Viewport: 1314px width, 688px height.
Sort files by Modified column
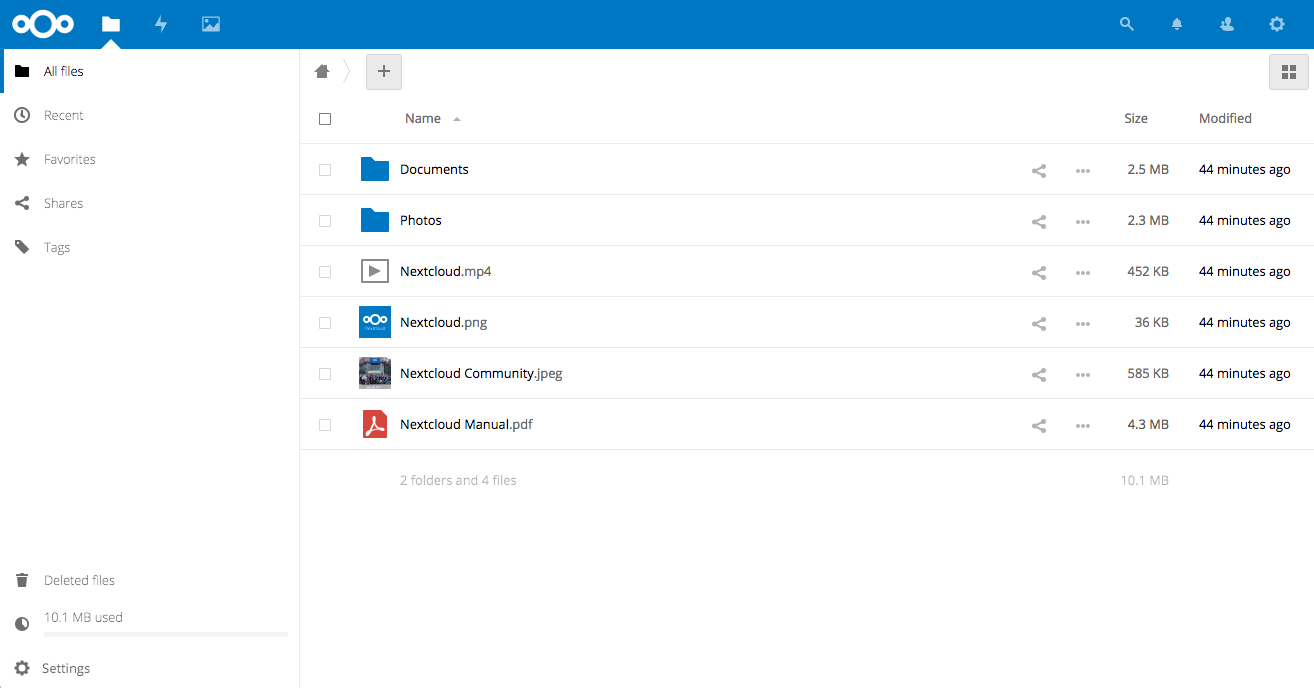coord(1225,119)
